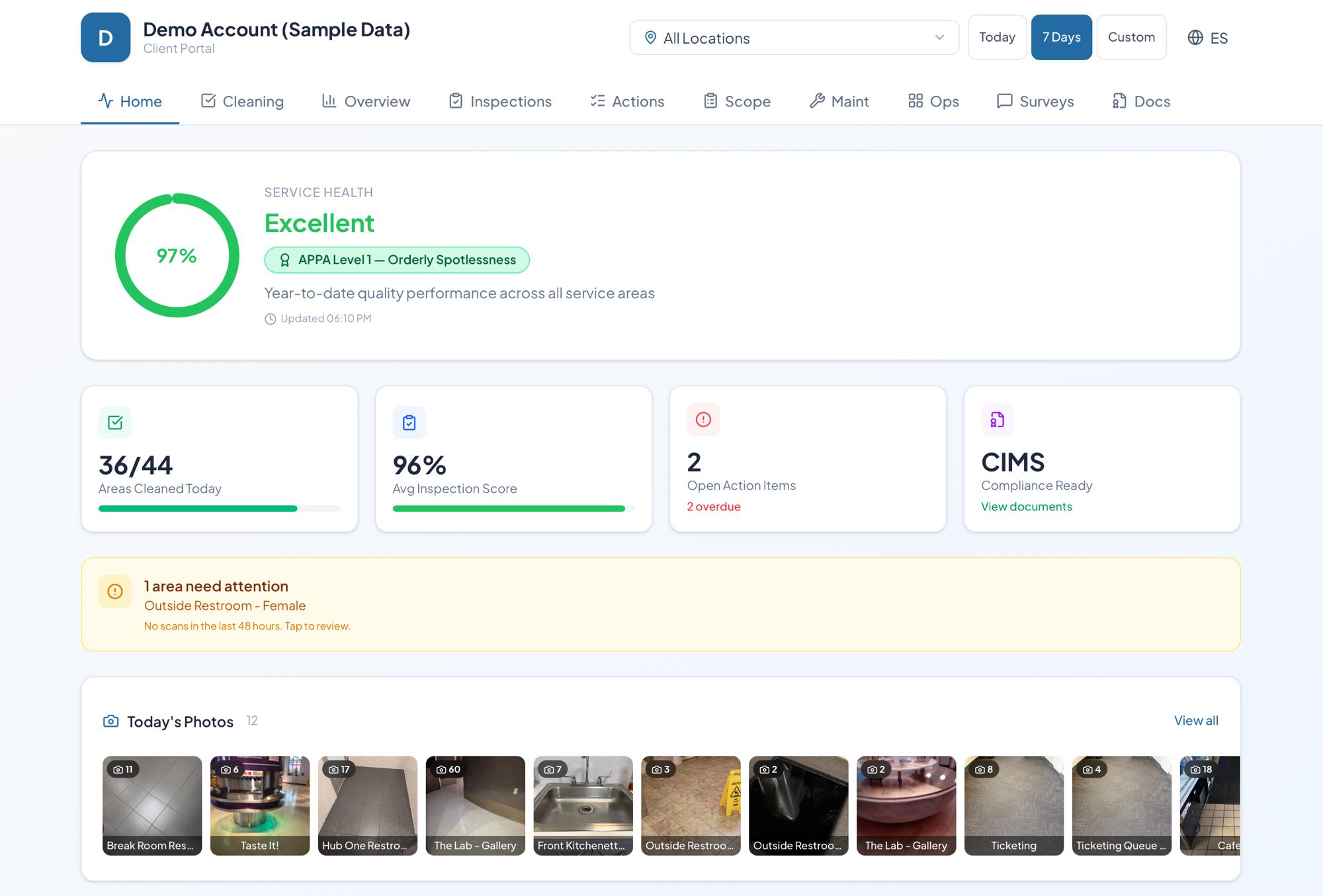Open the All Locations dropdown

(x=794, y=38)
